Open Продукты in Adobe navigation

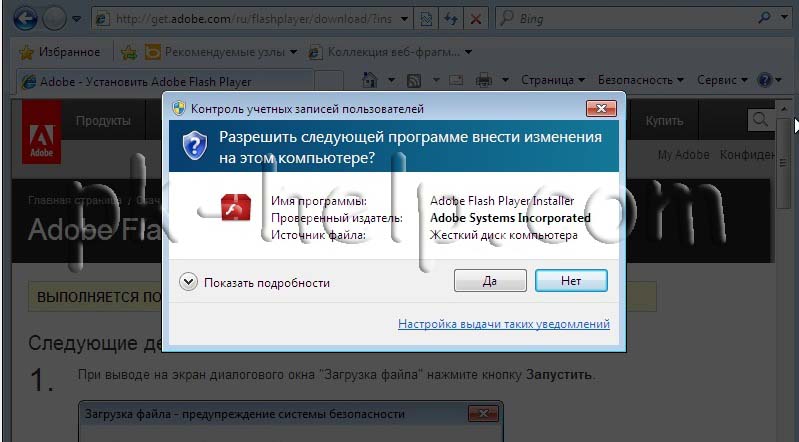(x=103, y=121)
